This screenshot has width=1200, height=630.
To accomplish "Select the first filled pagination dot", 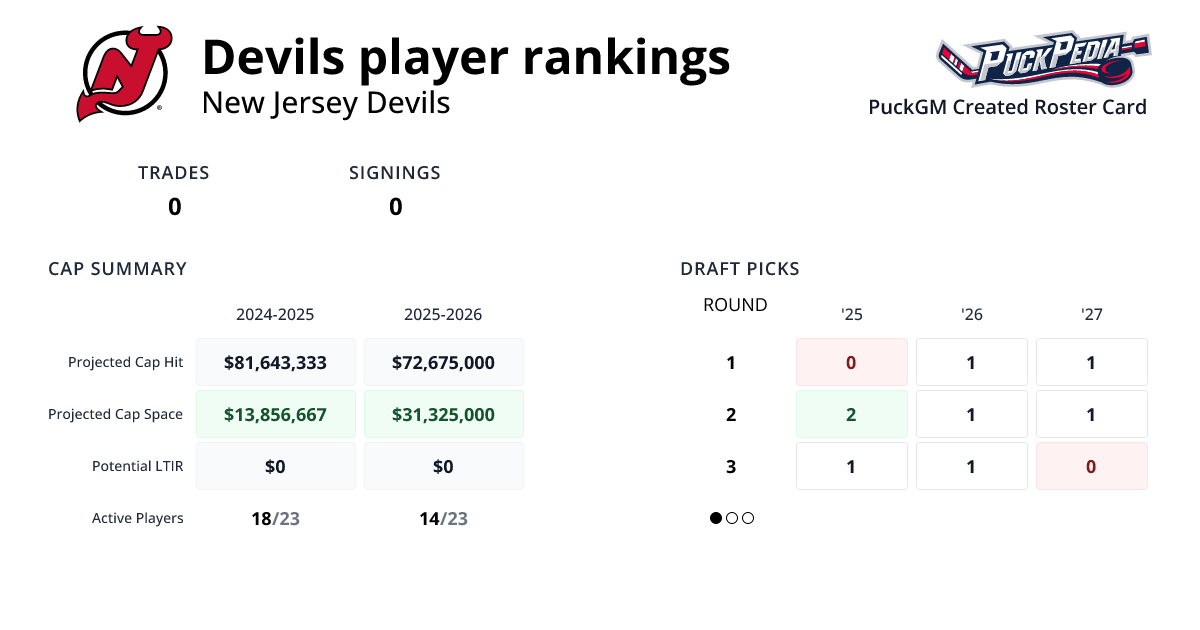I will click(715, 518).
